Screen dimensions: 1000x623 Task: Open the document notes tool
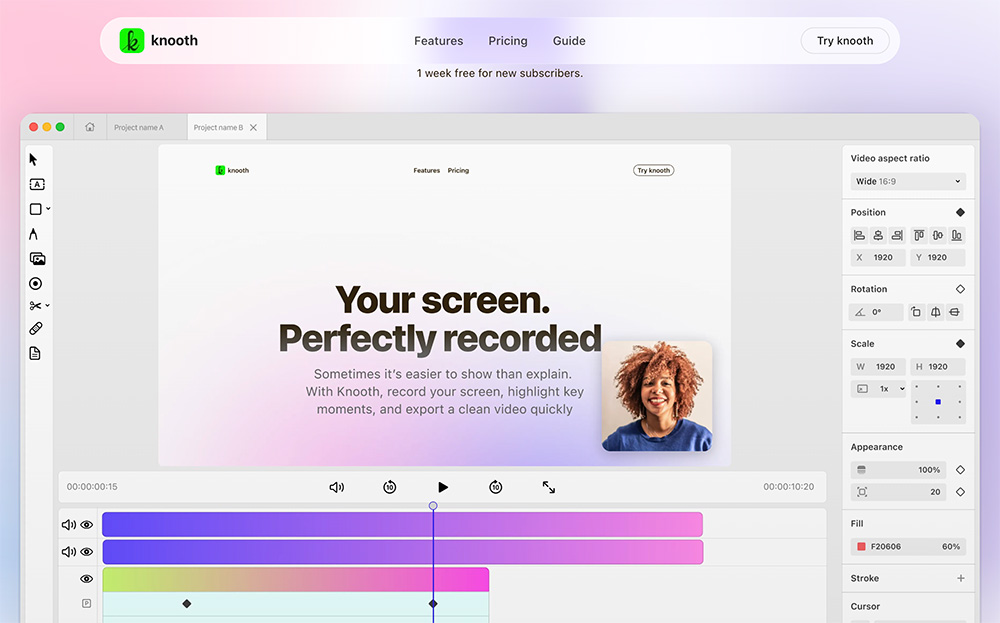point(35,353)
